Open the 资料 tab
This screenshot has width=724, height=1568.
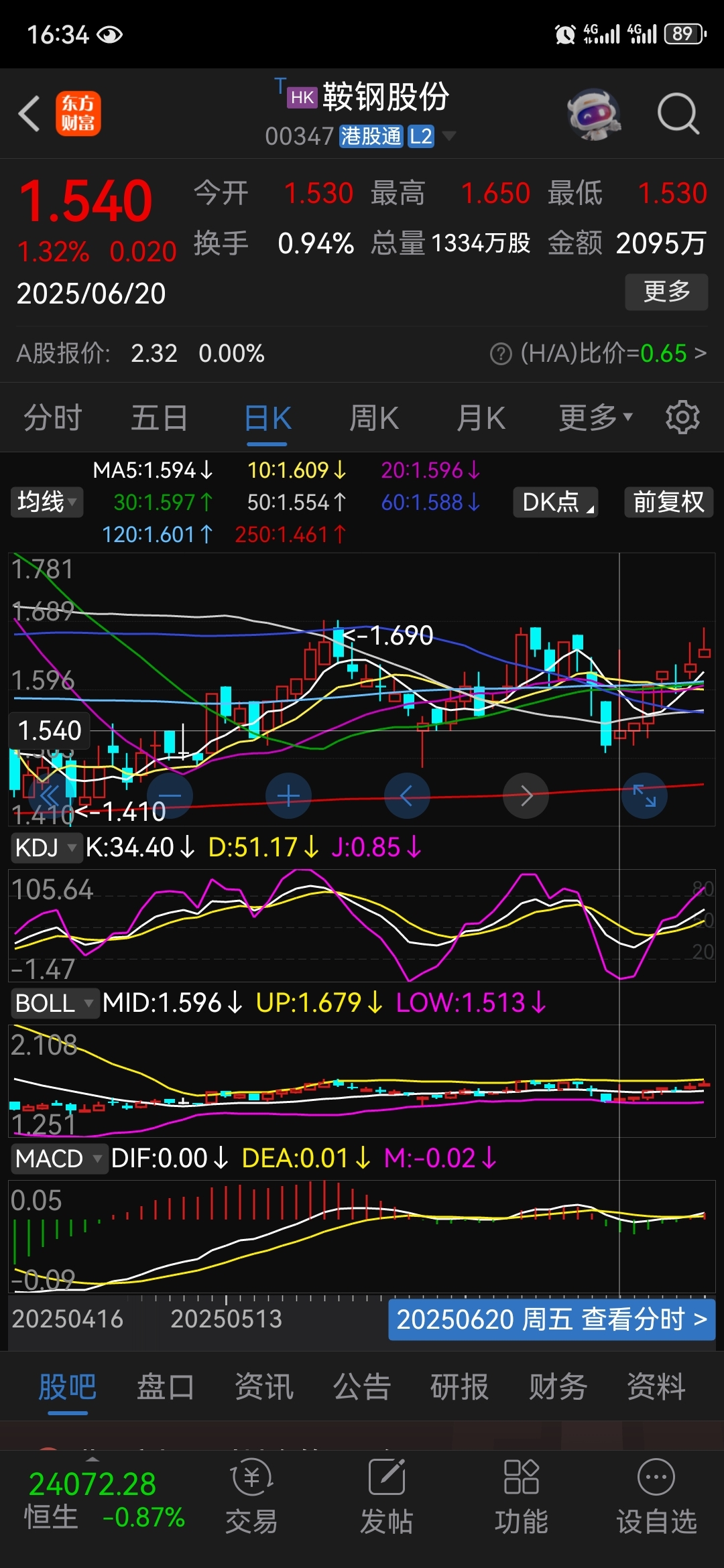pos(656,1387)
